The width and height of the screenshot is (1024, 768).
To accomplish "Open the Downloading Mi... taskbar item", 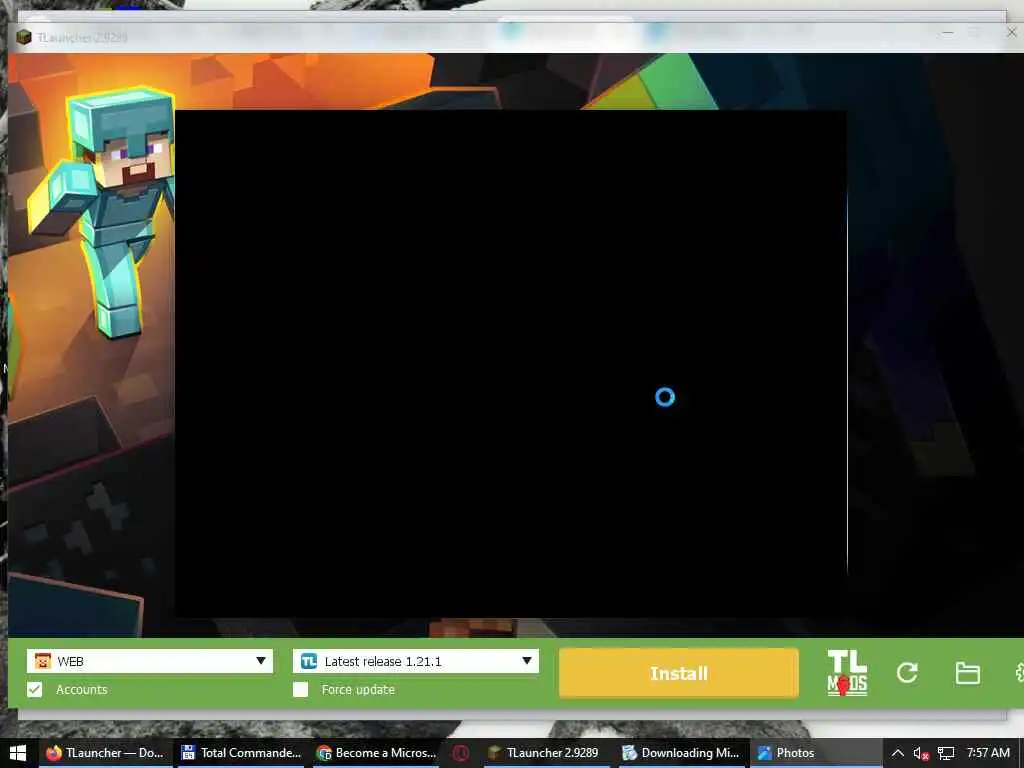I will (x=680, y=753).
